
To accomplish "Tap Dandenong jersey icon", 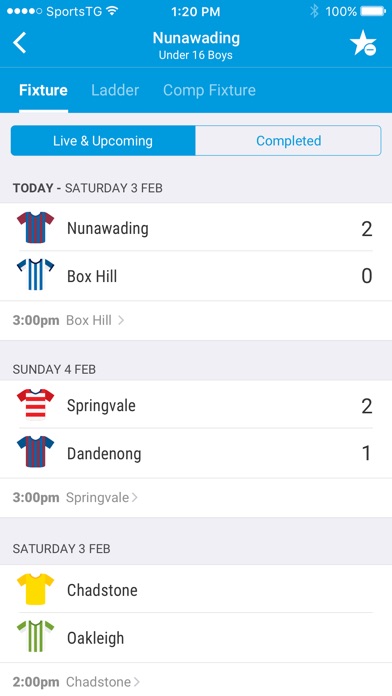I will point(36,452).
